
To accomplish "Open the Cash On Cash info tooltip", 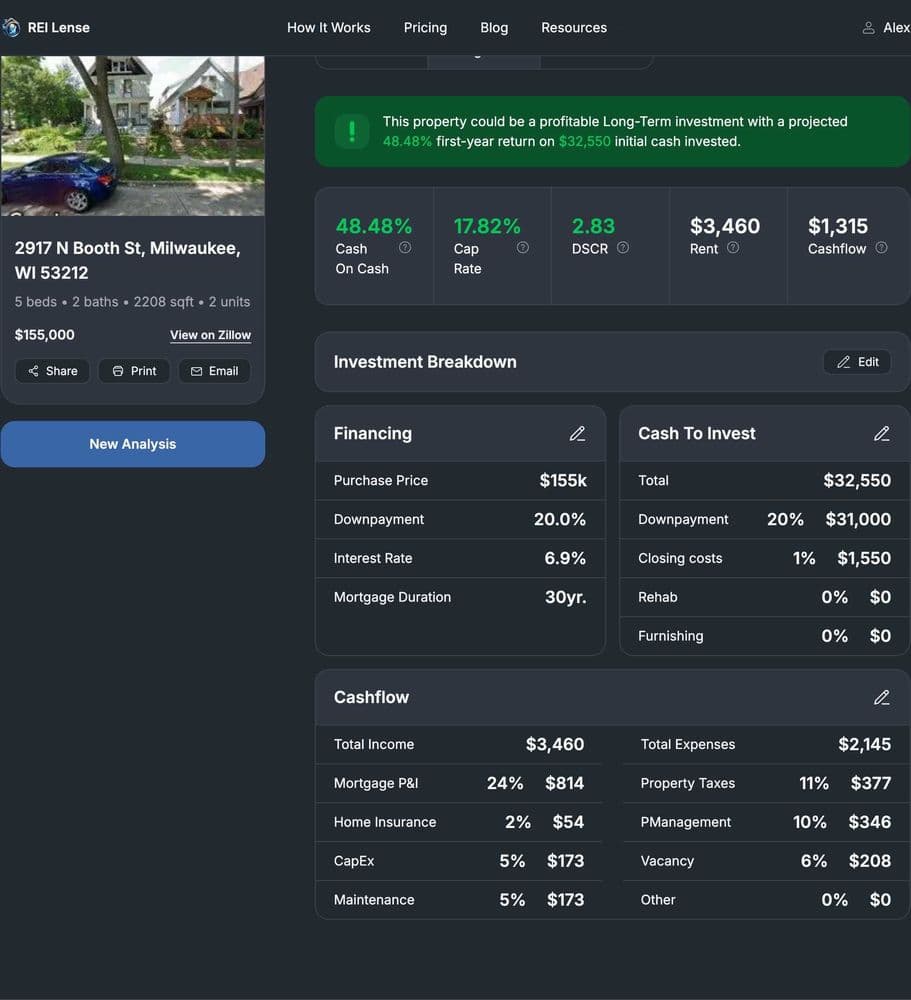I will [x=405, y=246].
